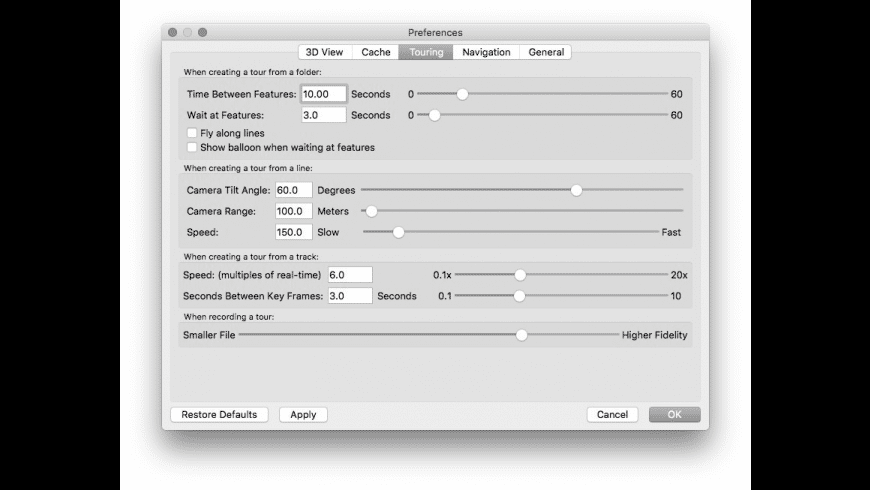Toggle Show balloon when waiting at features
The height and width of the screenshot is (490, 870).
pos(192,147)
